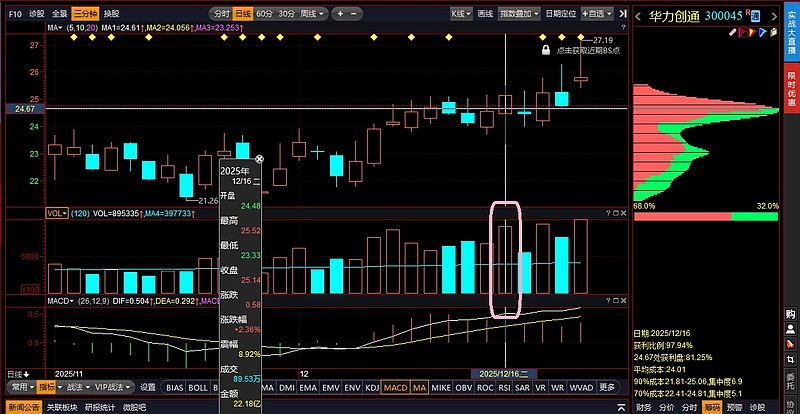
Task: Open the help question mark on MA row
Action: point(623,27)
